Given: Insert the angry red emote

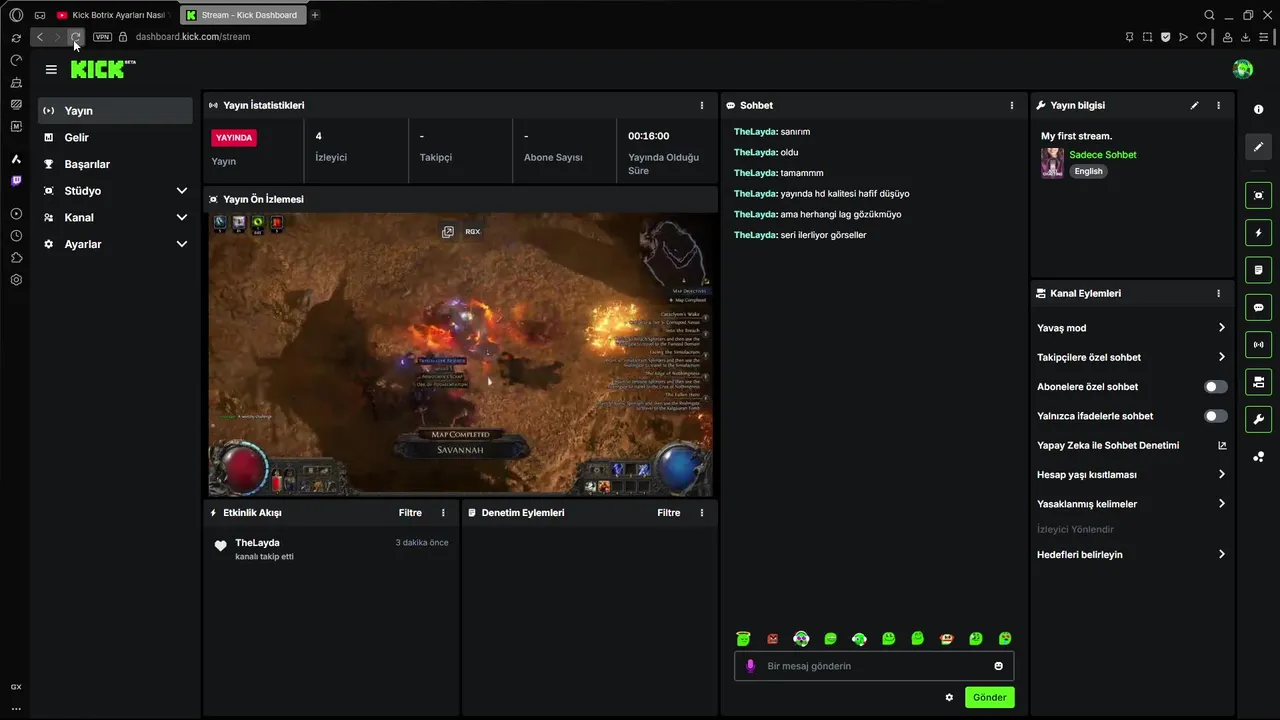Looking at the screenshot, I should click(772, 639).
